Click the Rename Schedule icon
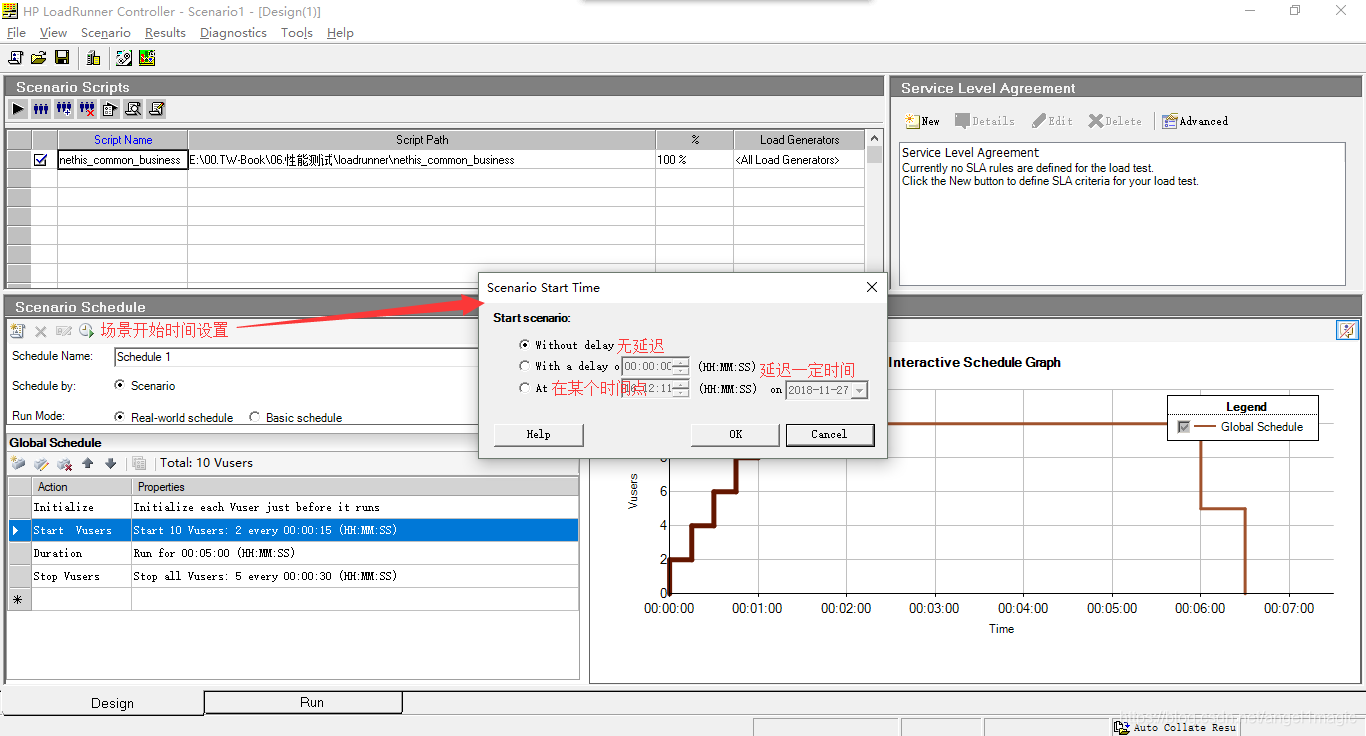Viewport: 1366px width, 736px height. coord(64,330)
